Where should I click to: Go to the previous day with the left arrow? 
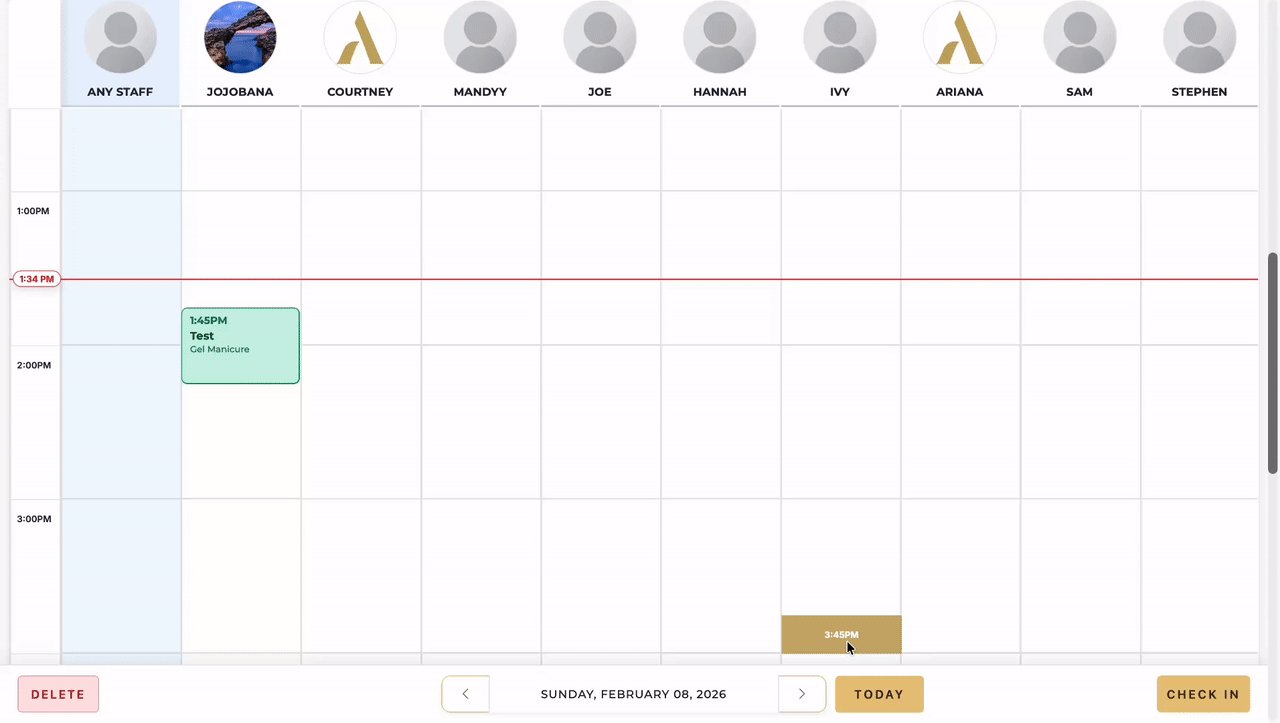tap(465, 694)
